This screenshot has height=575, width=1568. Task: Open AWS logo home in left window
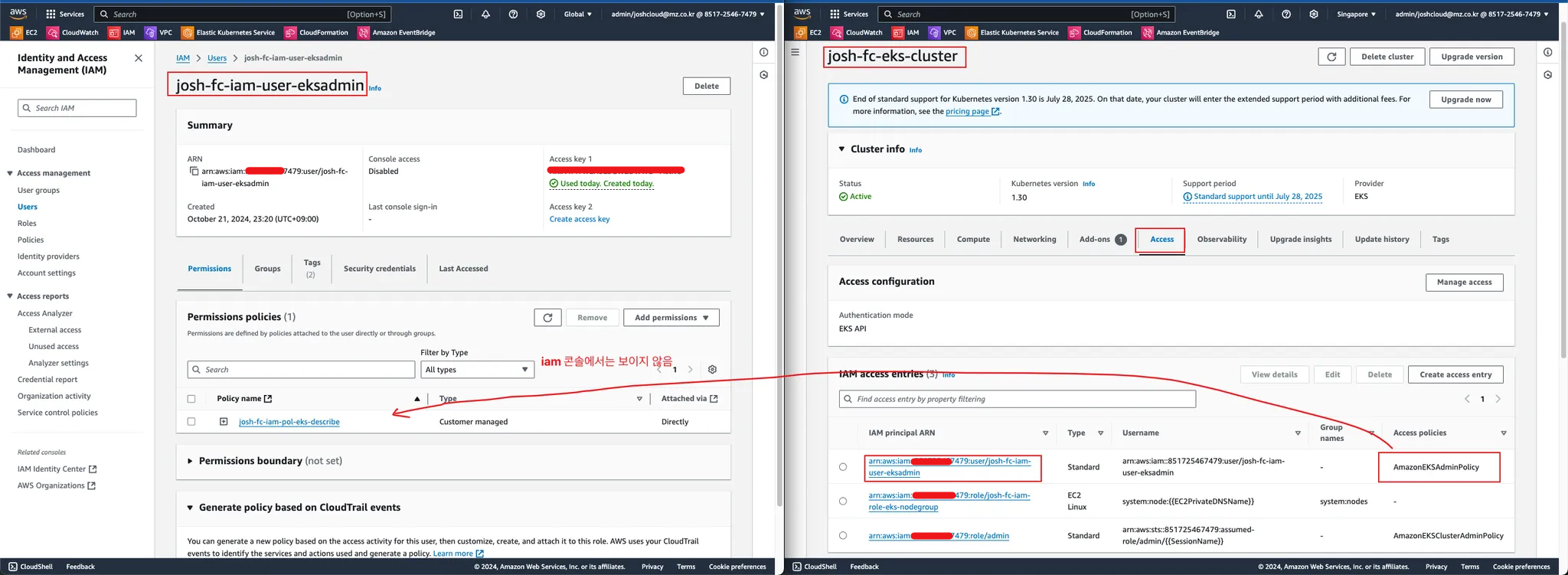[x=18, y=14]
